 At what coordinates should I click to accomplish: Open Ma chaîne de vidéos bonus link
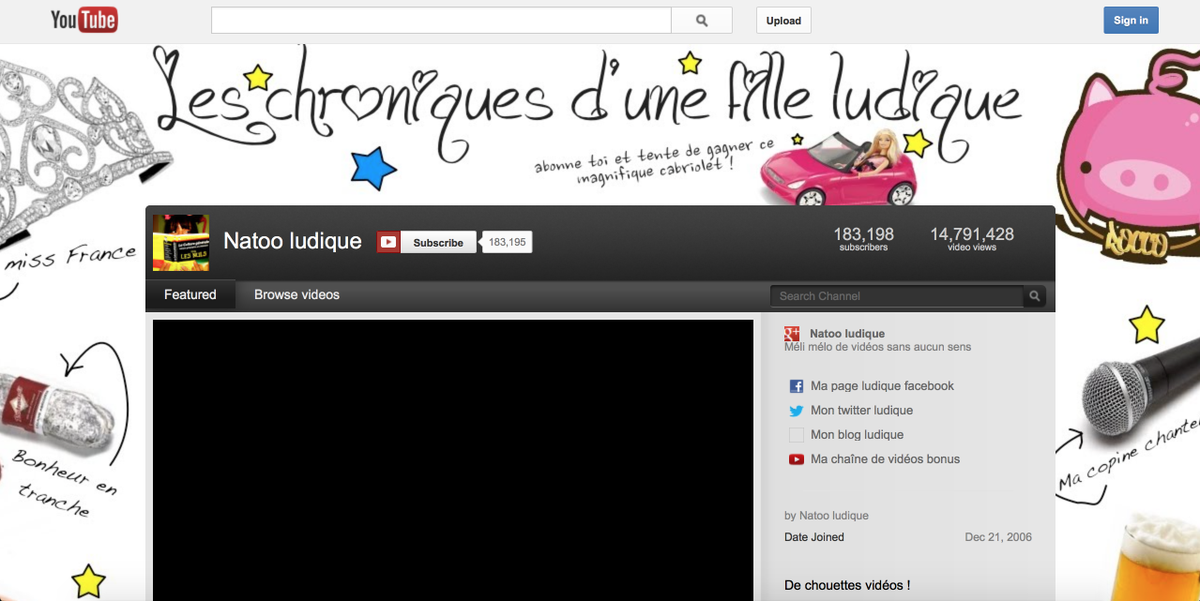coord(885,459)
